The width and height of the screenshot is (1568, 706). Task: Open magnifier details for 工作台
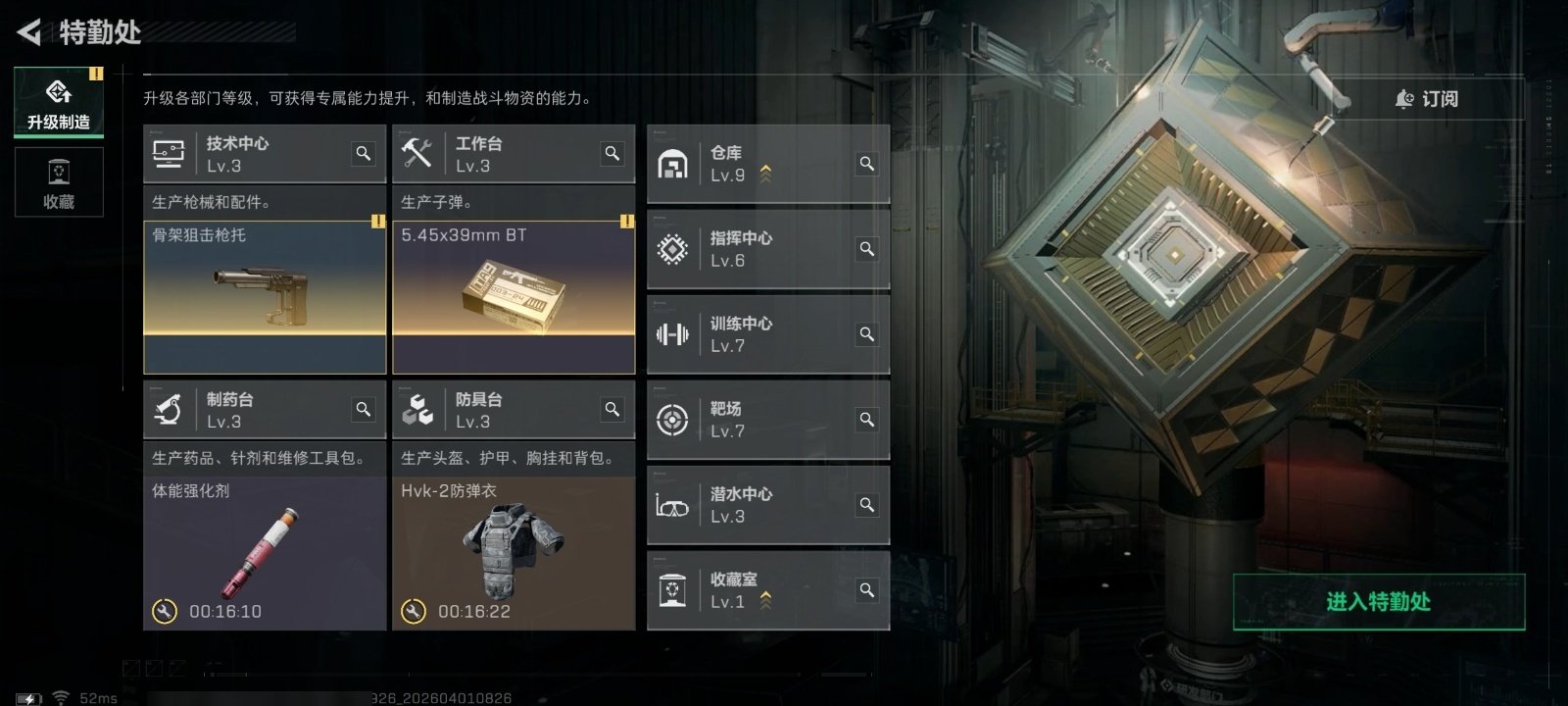(x=612, y=154)
